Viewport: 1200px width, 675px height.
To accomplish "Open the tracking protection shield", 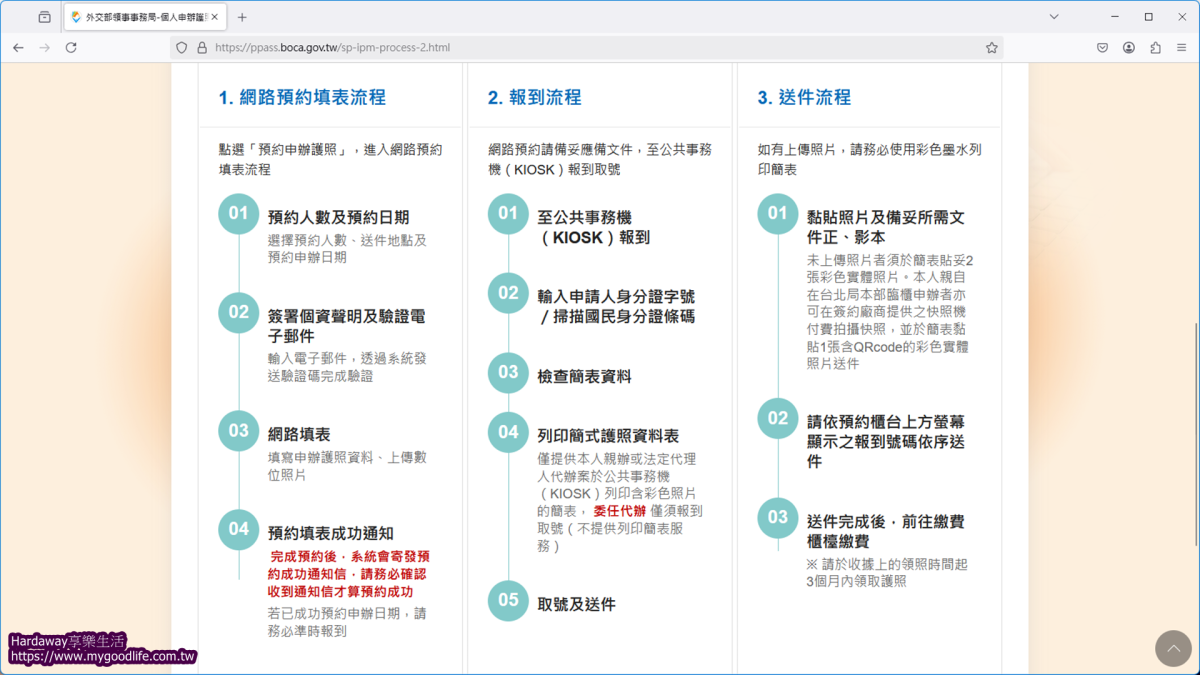I will pyautogui.click(x=181, y=47).
